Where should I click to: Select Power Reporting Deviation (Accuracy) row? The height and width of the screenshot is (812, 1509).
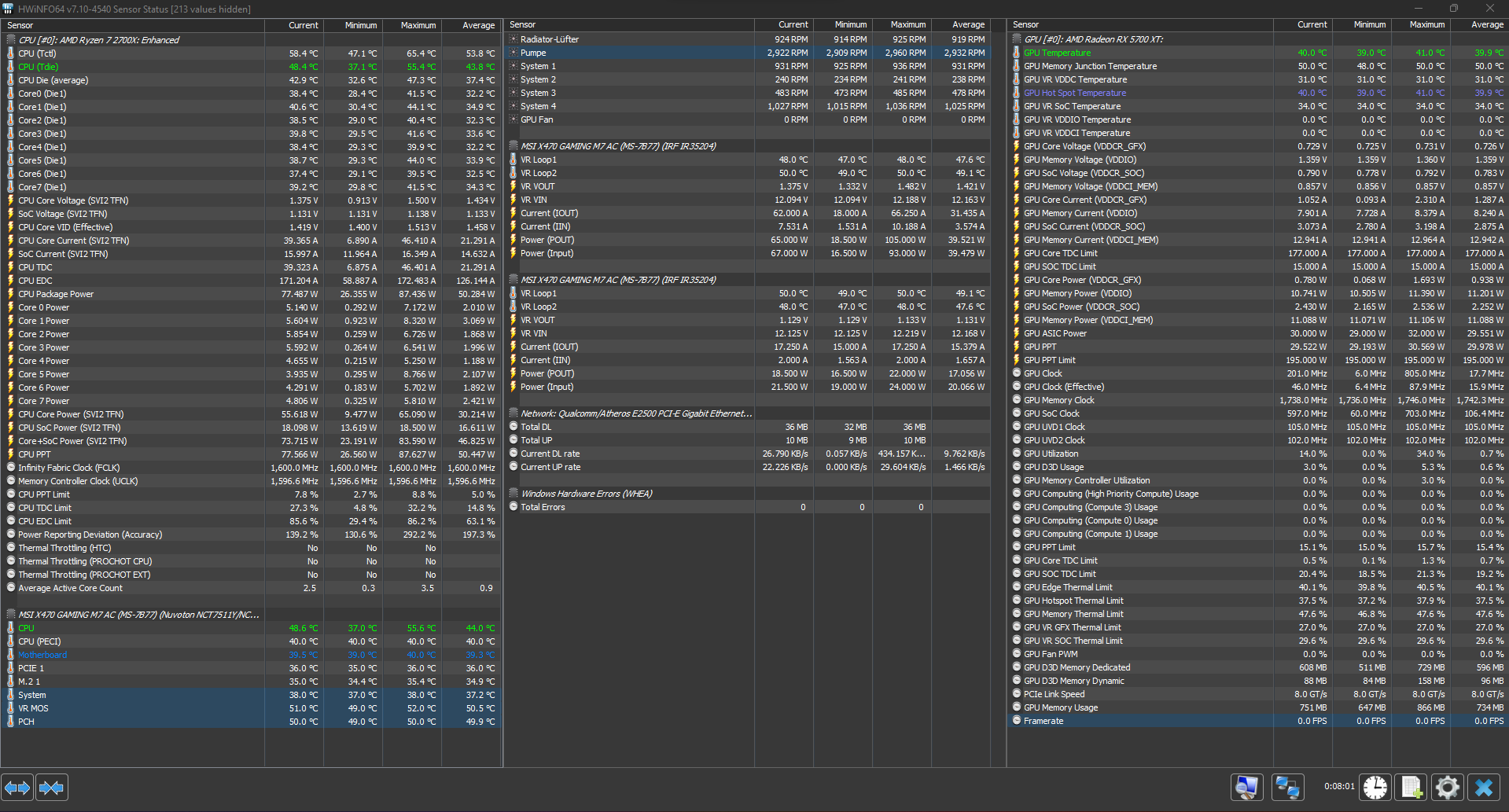[252, 535]
